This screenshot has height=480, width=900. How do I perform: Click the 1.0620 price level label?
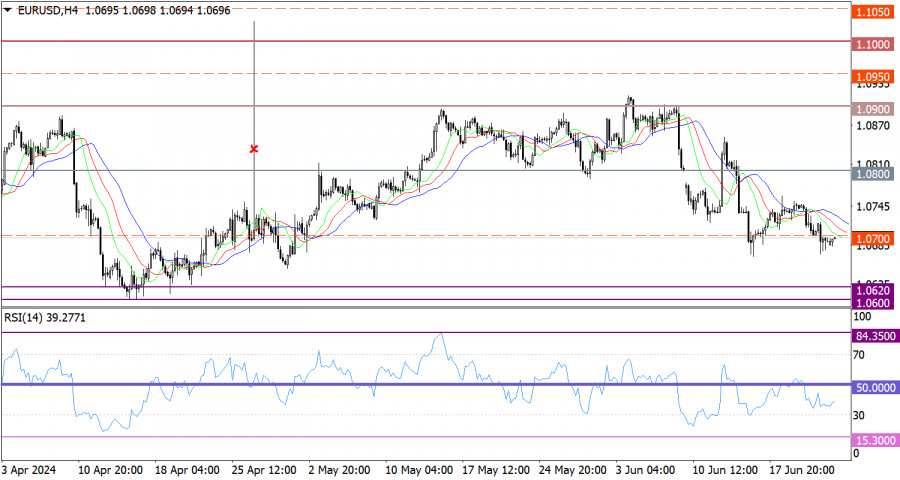pos(872,291)
